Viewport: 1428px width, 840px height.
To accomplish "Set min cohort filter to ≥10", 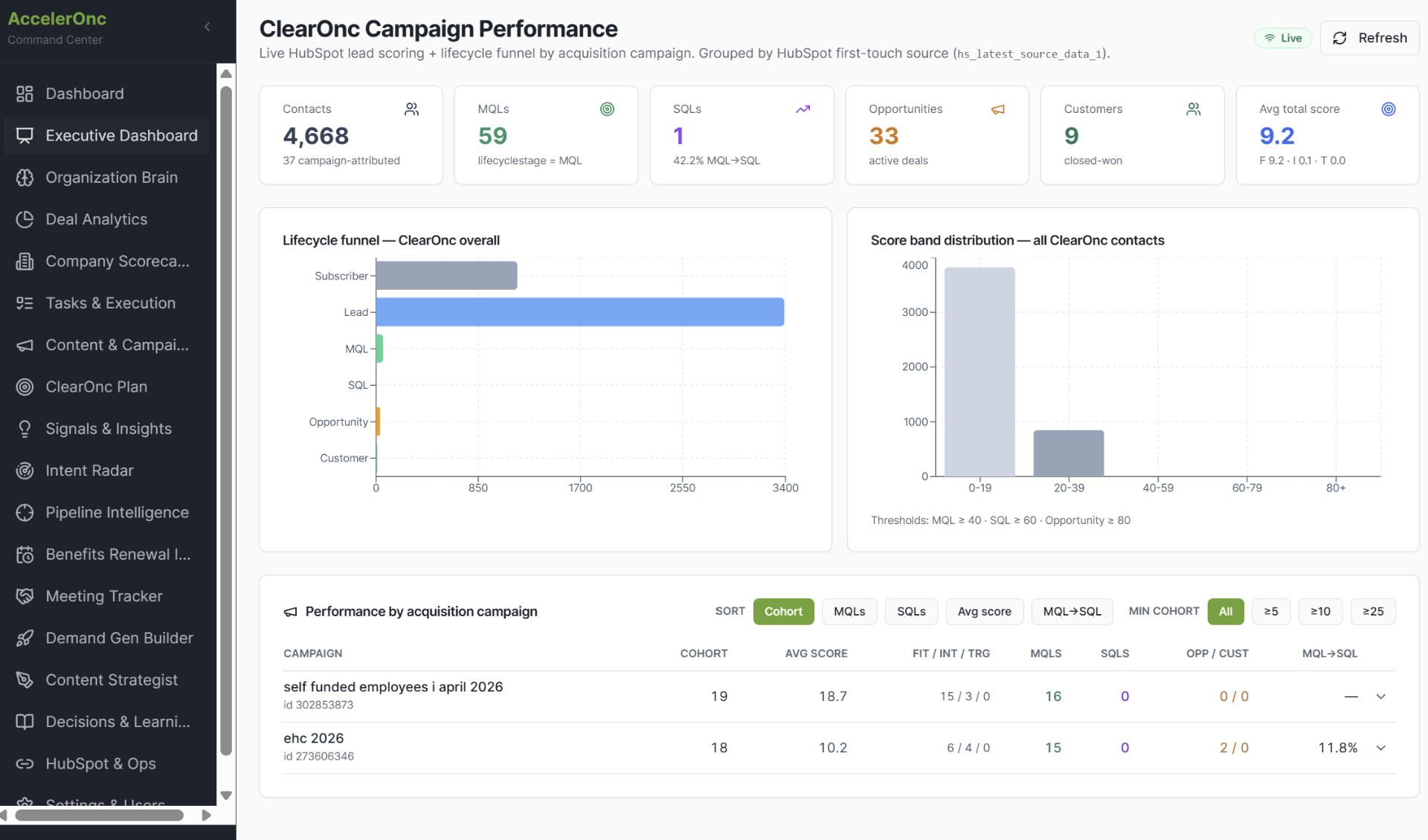I will (1320, 611).
